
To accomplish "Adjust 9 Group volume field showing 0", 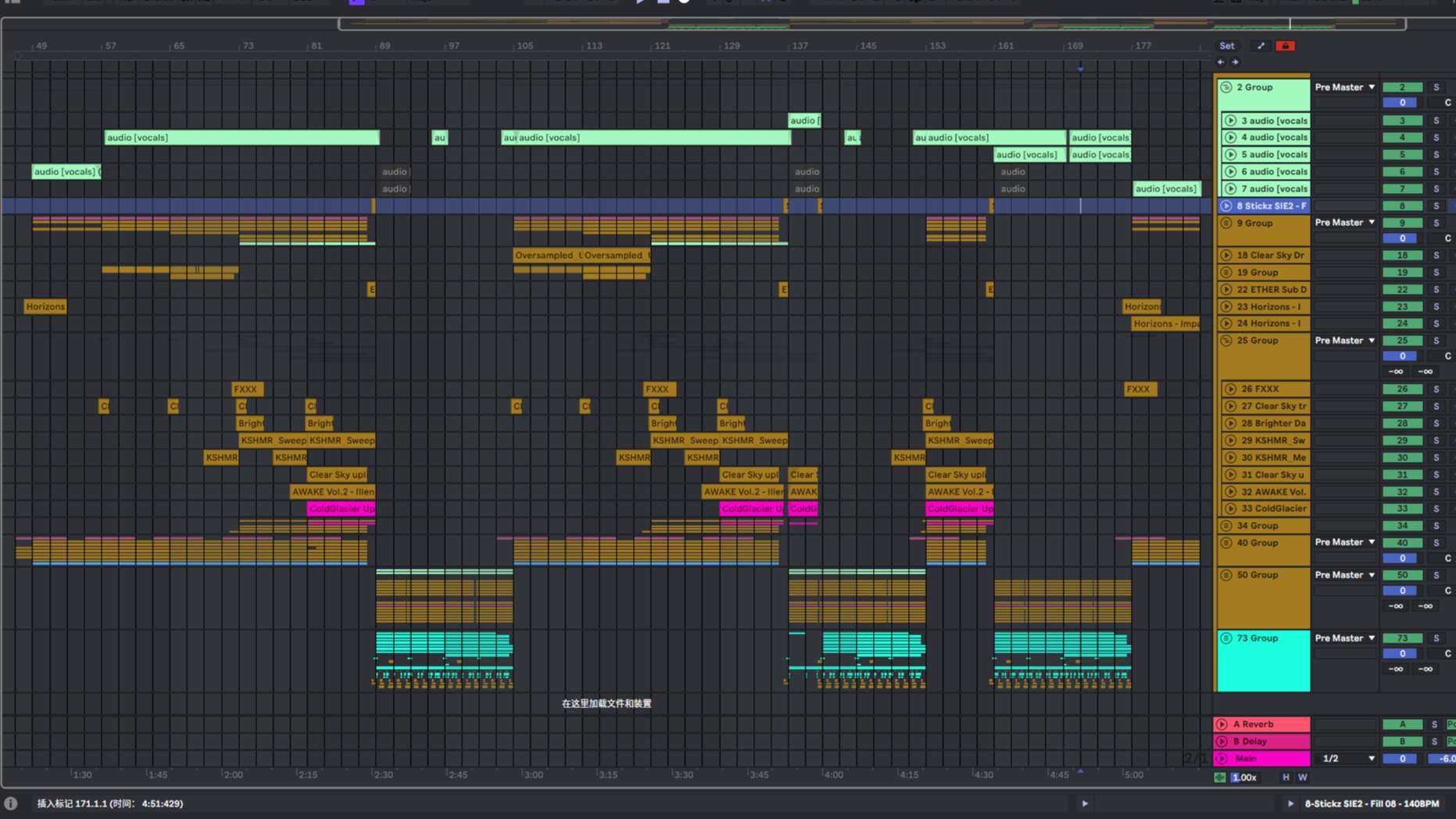I will click(1402, 238).
